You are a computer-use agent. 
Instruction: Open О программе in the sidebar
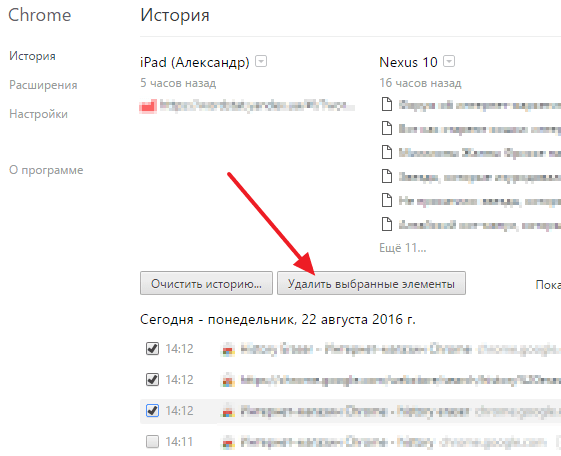pyautogui.click(x=46, y=170)
